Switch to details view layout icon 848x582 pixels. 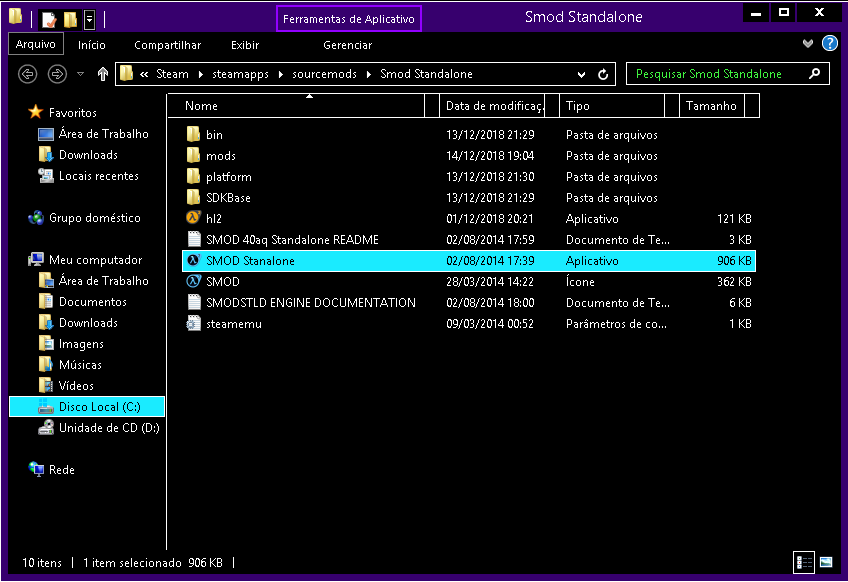point(804,563)
